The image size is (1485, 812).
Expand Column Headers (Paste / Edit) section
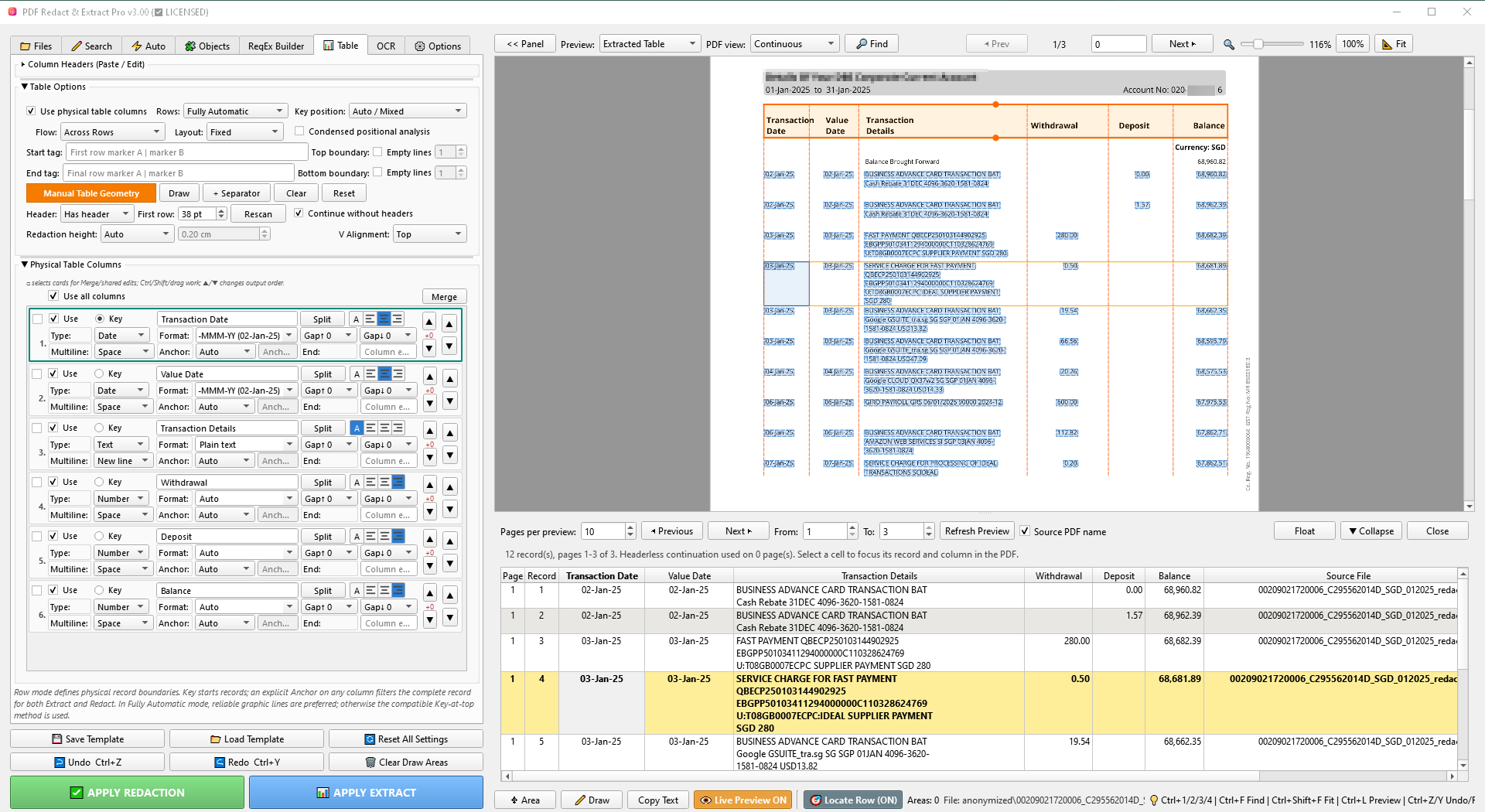[23, 64]
